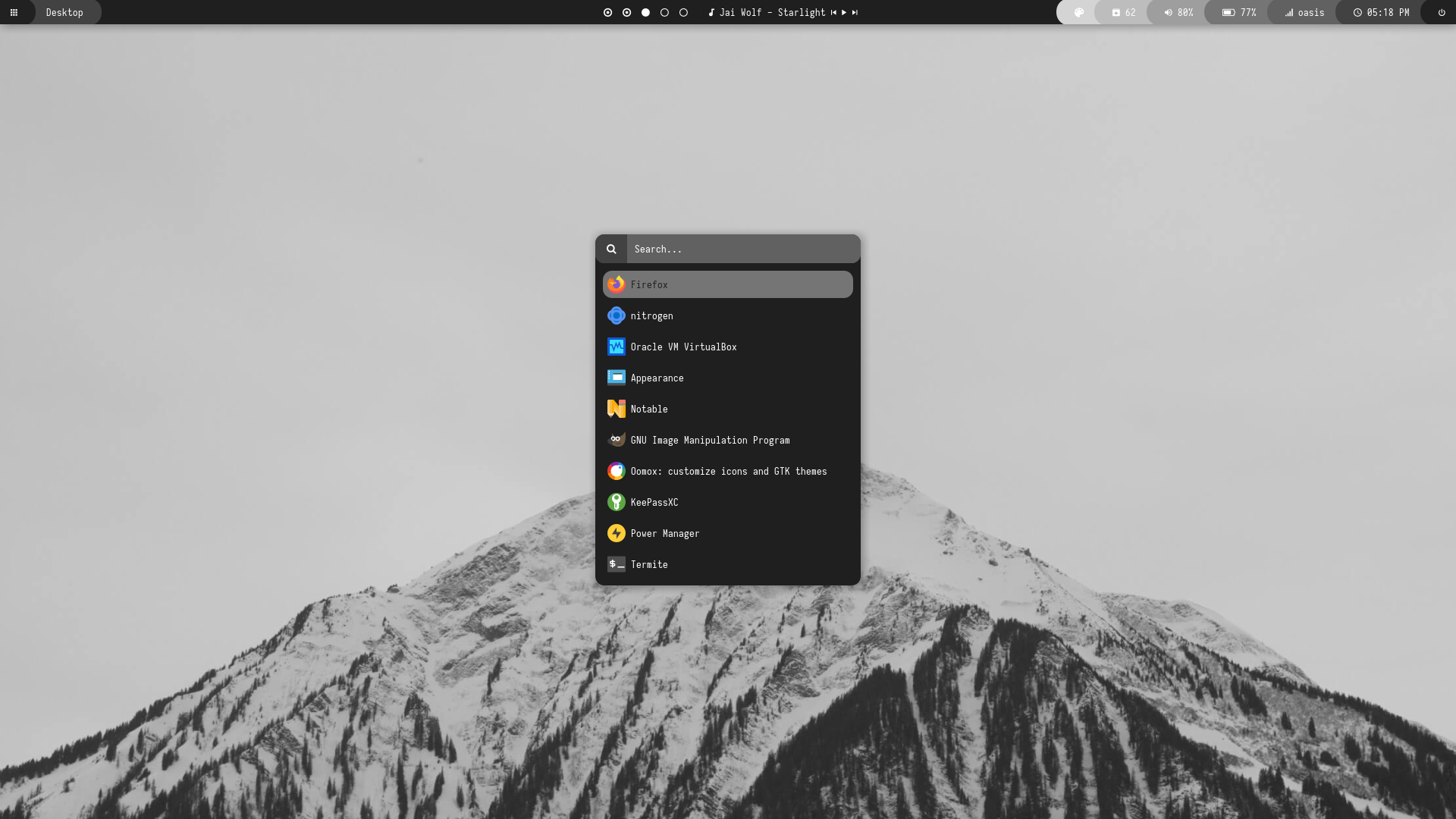Click the Search input field

(x=742, y=249)
